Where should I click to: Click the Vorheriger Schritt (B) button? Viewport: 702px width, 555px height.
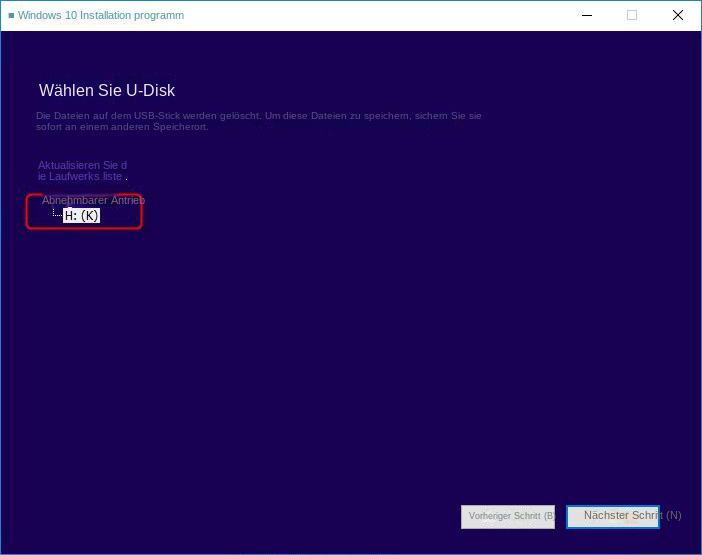[508, 517]
